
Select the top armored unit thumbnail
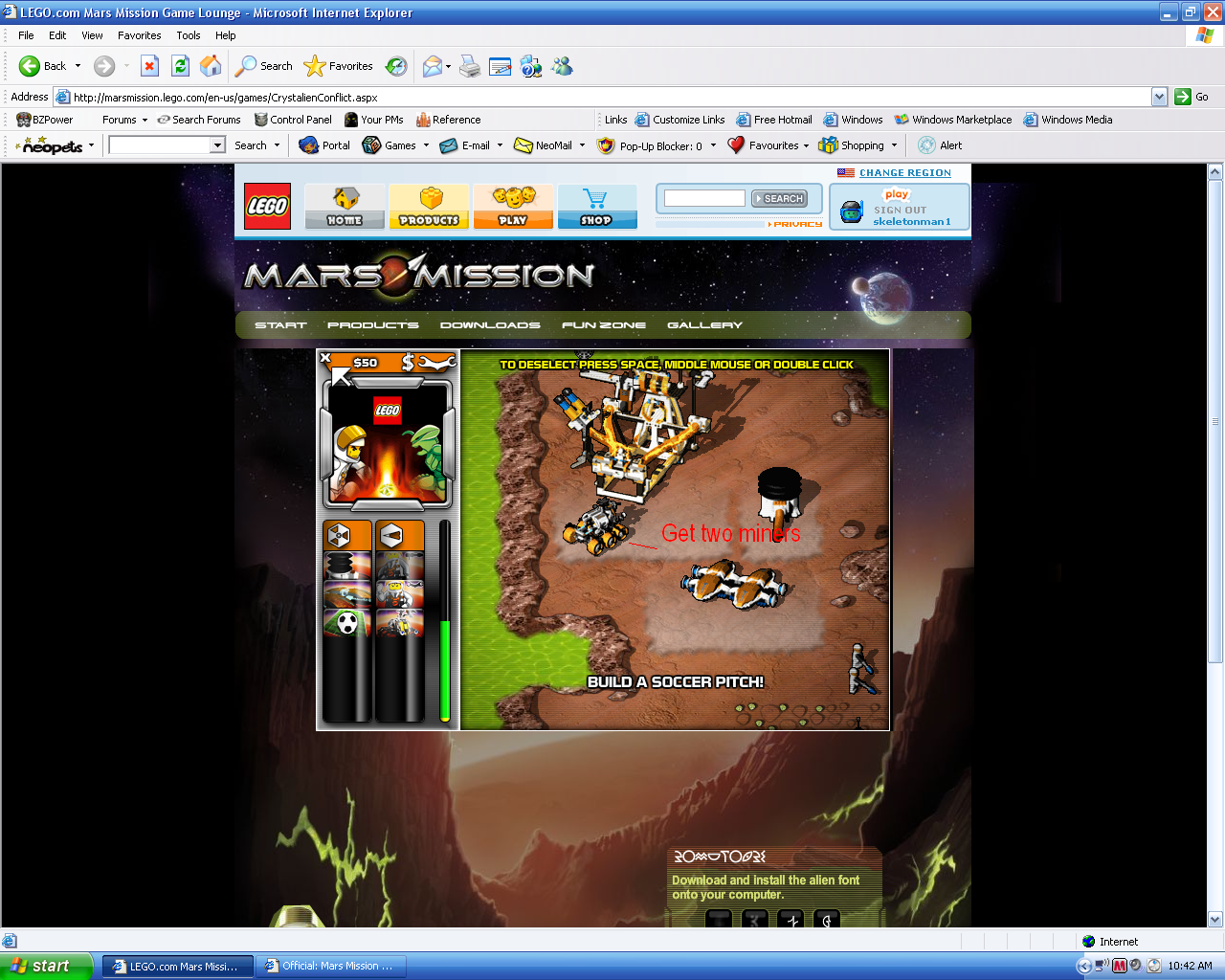[x=400, y=566]
